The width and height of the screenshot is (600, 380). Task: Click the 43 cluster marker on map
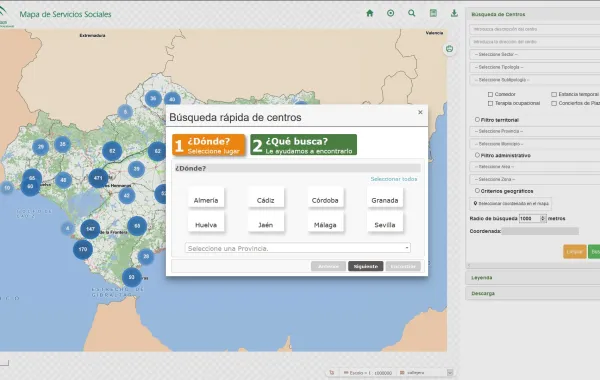pos(64,180)
